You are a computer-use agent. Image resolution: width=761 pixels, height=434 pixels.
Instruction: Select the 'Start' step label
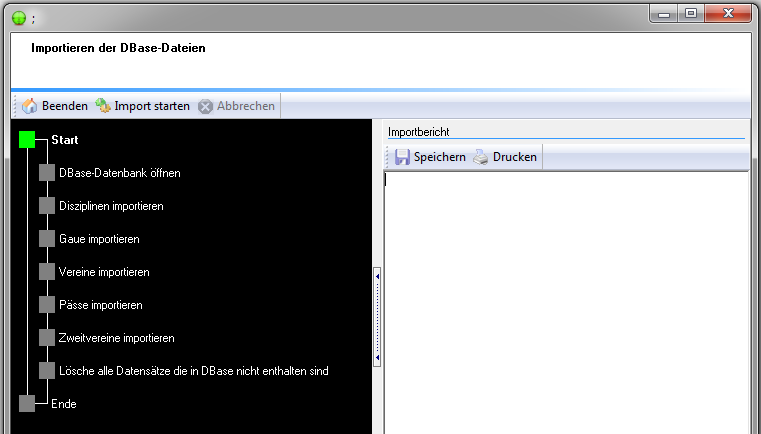65,140
